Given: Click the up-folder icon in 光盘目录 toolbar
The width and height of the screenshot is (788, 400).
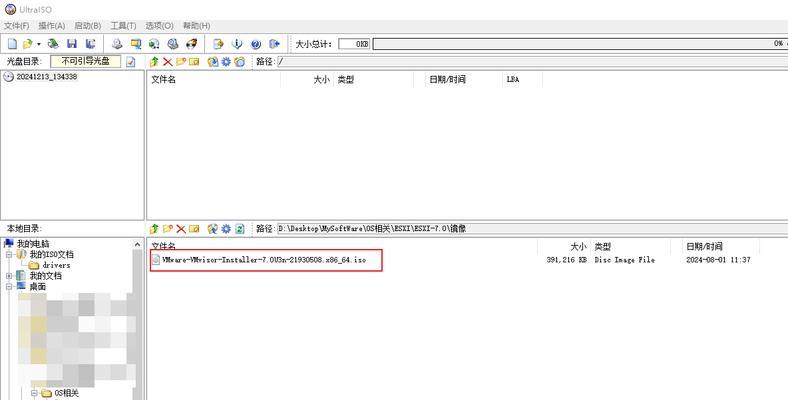Looking at the screenshot, I should tap(154, 61).
